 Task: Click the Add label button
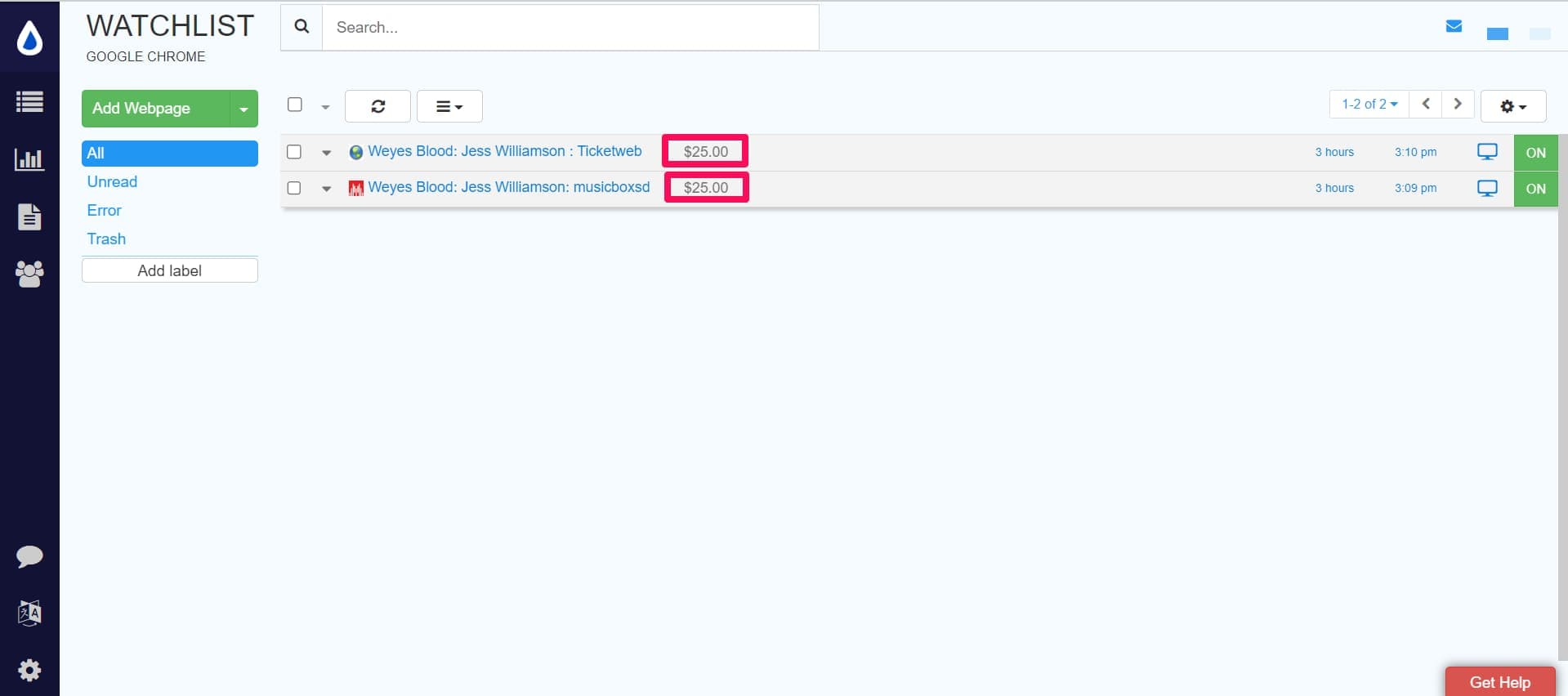point(169,270)
